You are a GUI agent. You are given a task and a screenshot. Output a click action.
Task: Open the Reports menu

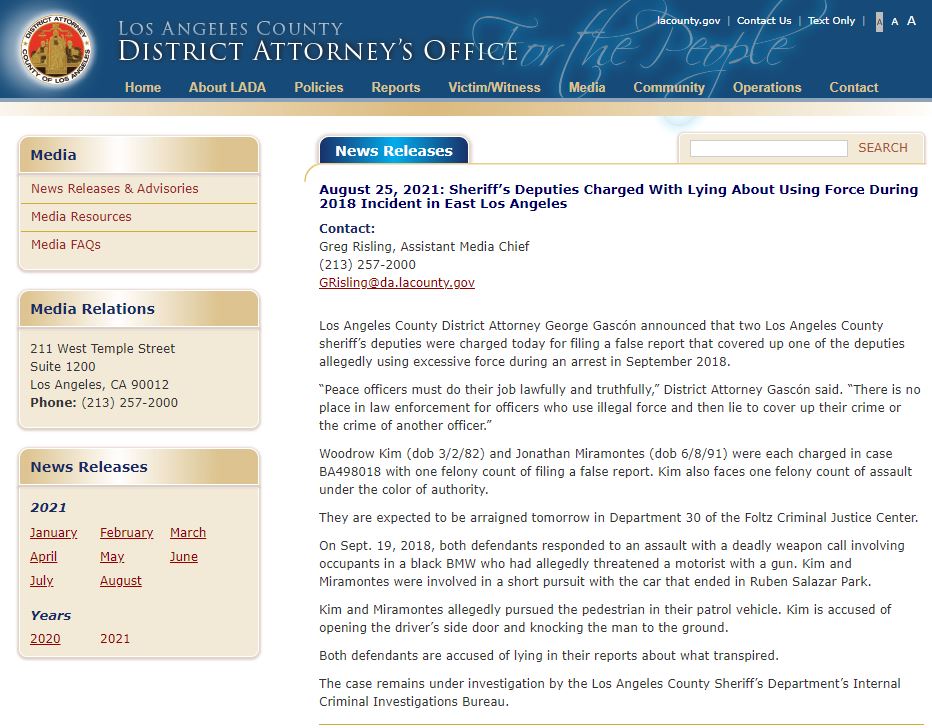[x=396, y=87]
